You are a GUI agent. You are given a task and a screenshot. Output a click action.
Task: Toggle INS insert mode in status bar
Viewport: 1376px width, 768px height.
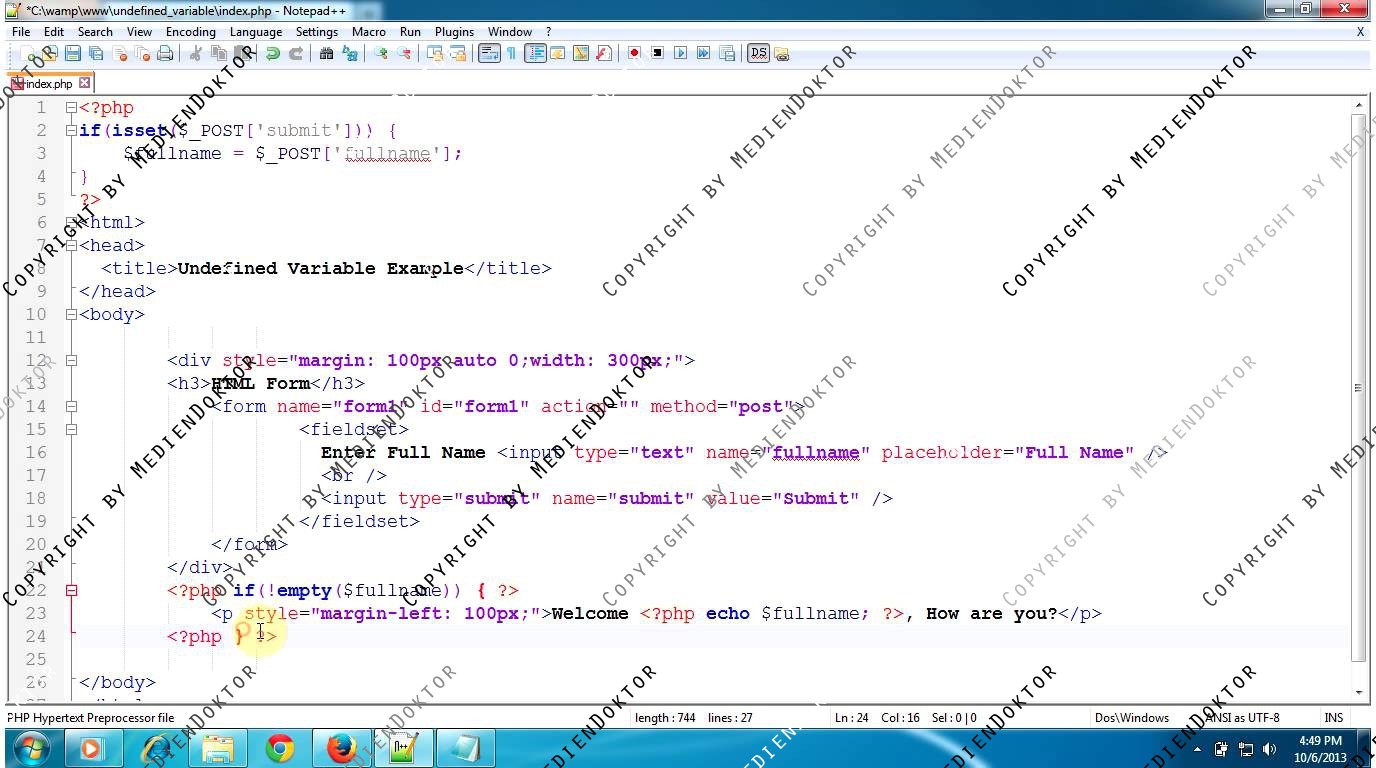coord(1333,717)
